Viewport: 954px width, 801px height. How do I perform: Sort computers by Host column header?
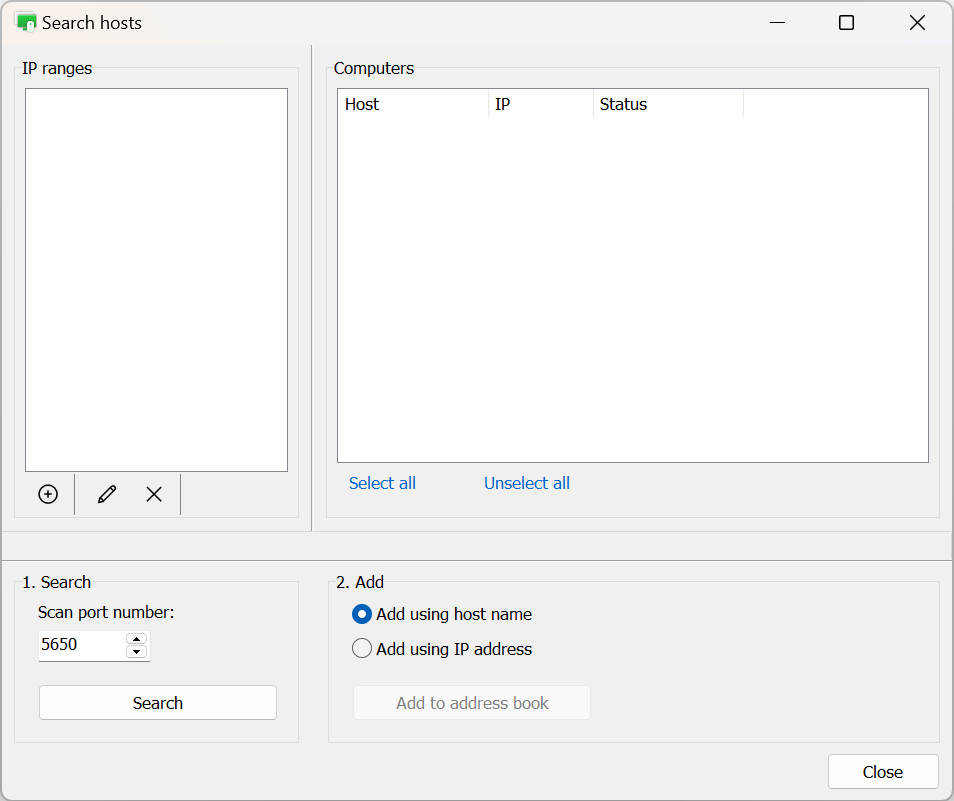[x=414, y=104]
